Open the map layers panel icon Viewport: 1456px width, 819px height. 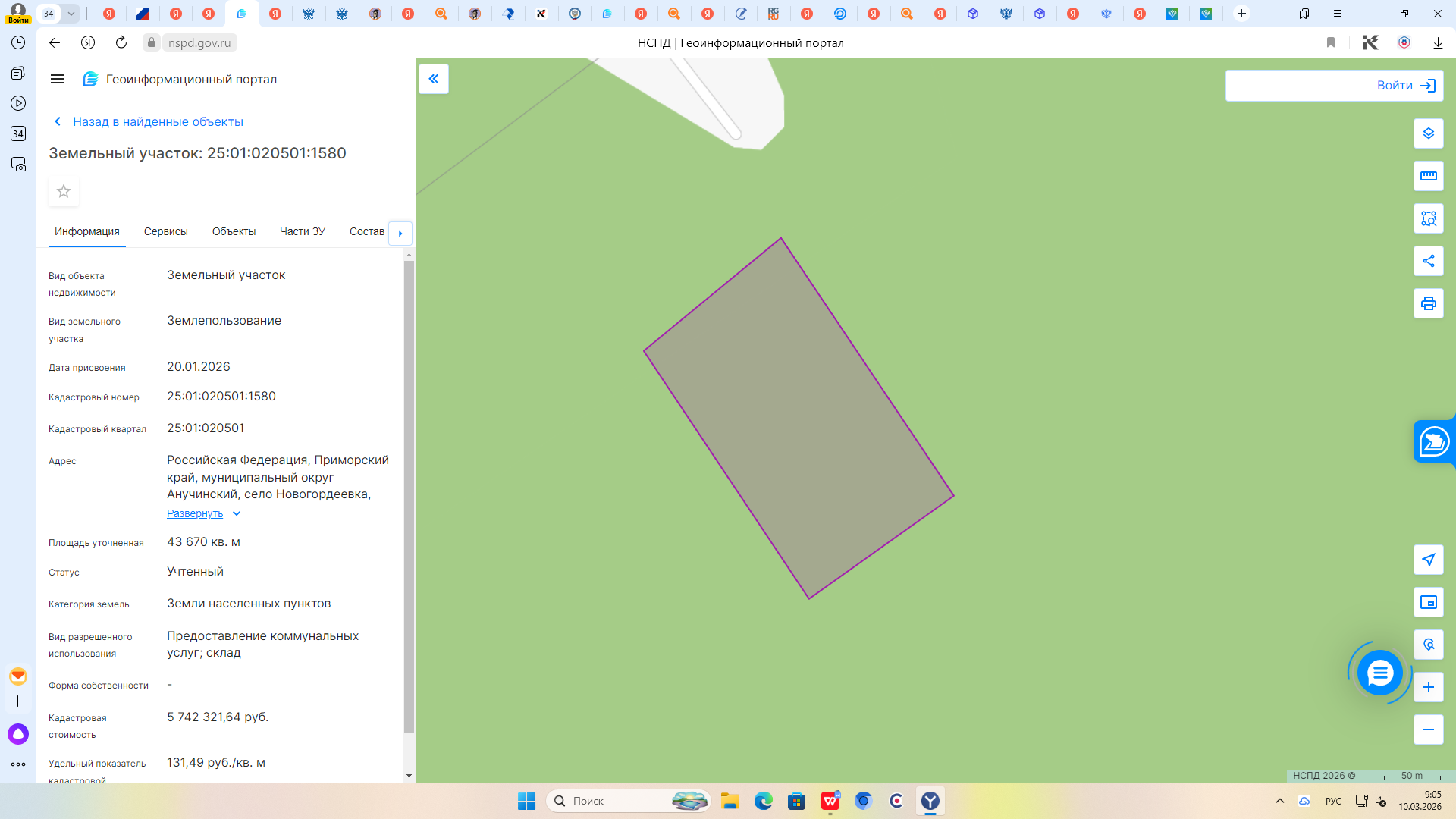tap(1428, 133)
